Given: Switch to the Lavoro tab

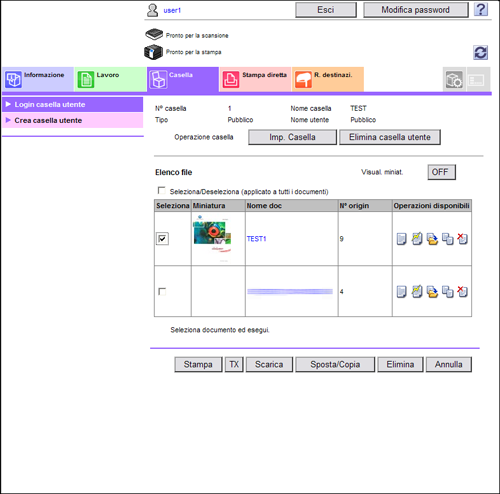Looking at the screenshot, I should (110, 79).
